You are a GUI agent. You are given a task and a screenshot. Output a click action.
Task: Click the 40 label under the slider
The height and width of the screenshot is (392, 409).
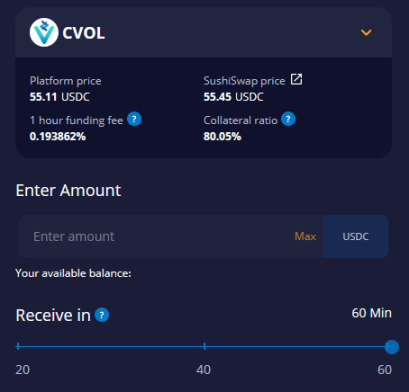click(203, 370)
